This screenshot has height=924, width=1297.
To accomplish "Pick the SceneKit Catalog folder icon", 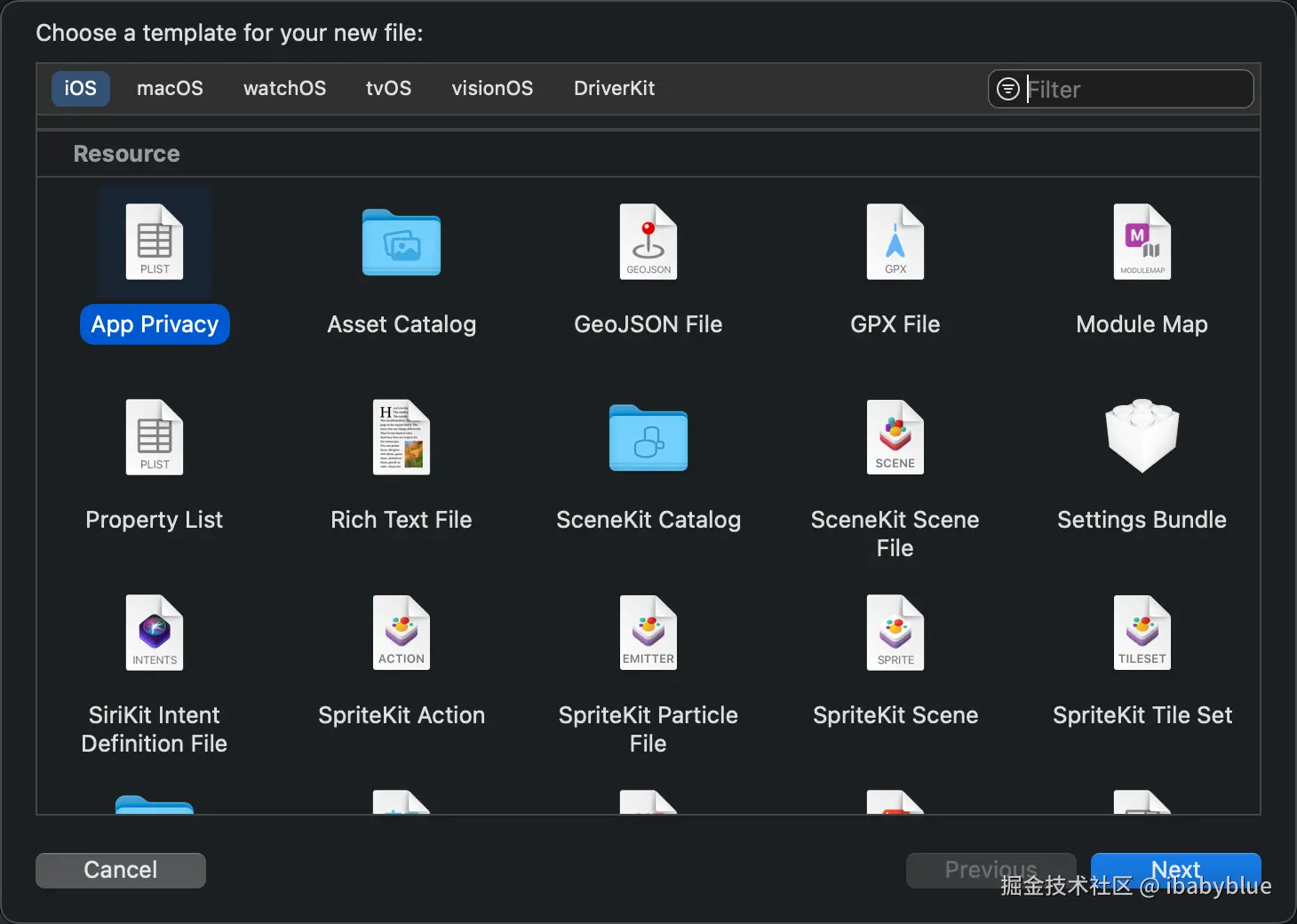I will pyautogui.click(x=648, y=438).
